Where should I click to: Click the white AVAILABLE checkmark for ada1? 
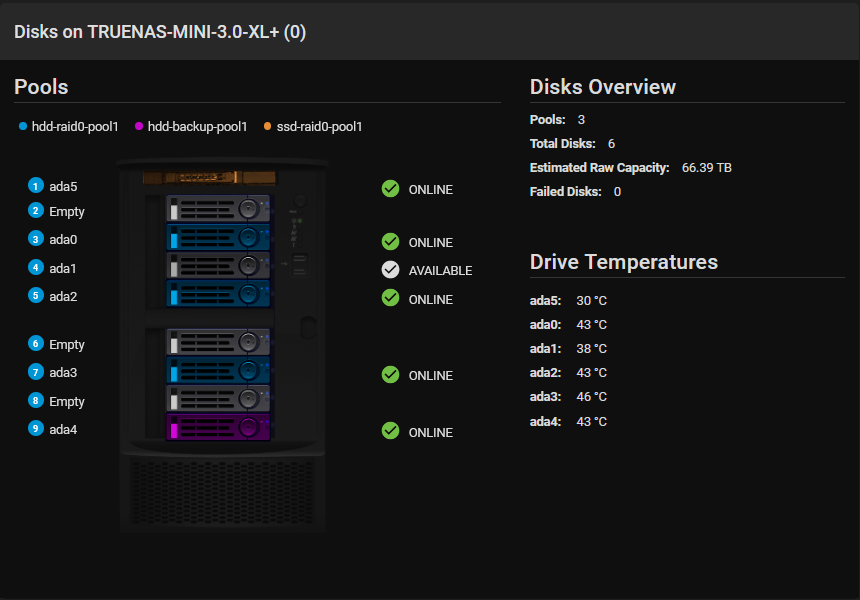click(x=391, y=270)
